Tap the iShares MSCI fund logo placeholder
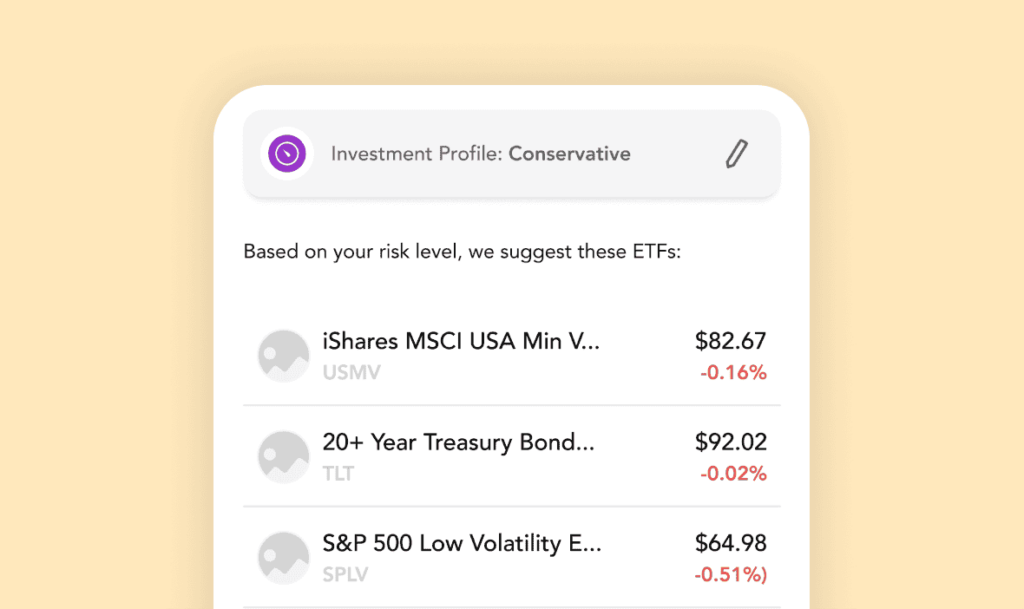 coord(283,355)
